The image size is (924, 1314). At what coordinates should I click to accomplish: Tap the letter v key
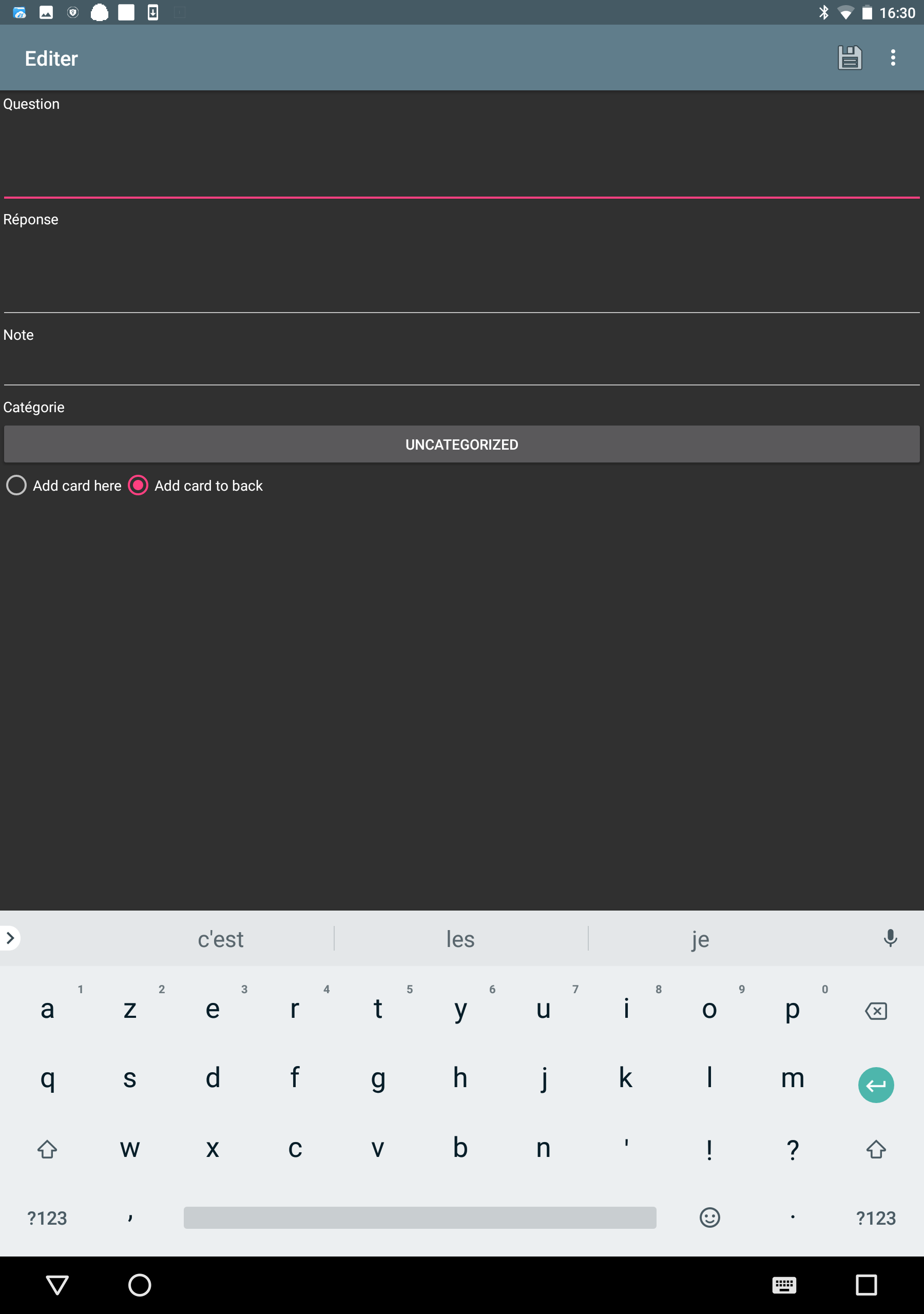378,1149
